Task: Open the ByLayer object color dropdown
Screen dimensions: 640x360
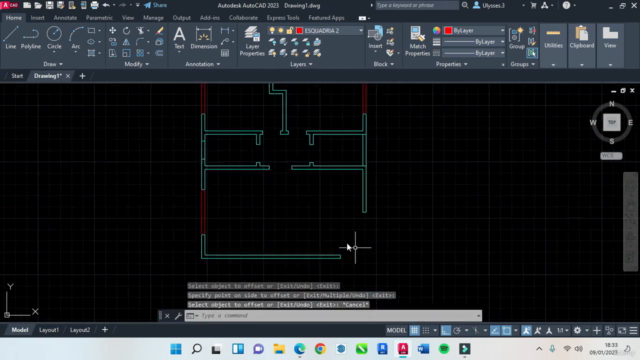Action: click(502, 31)
